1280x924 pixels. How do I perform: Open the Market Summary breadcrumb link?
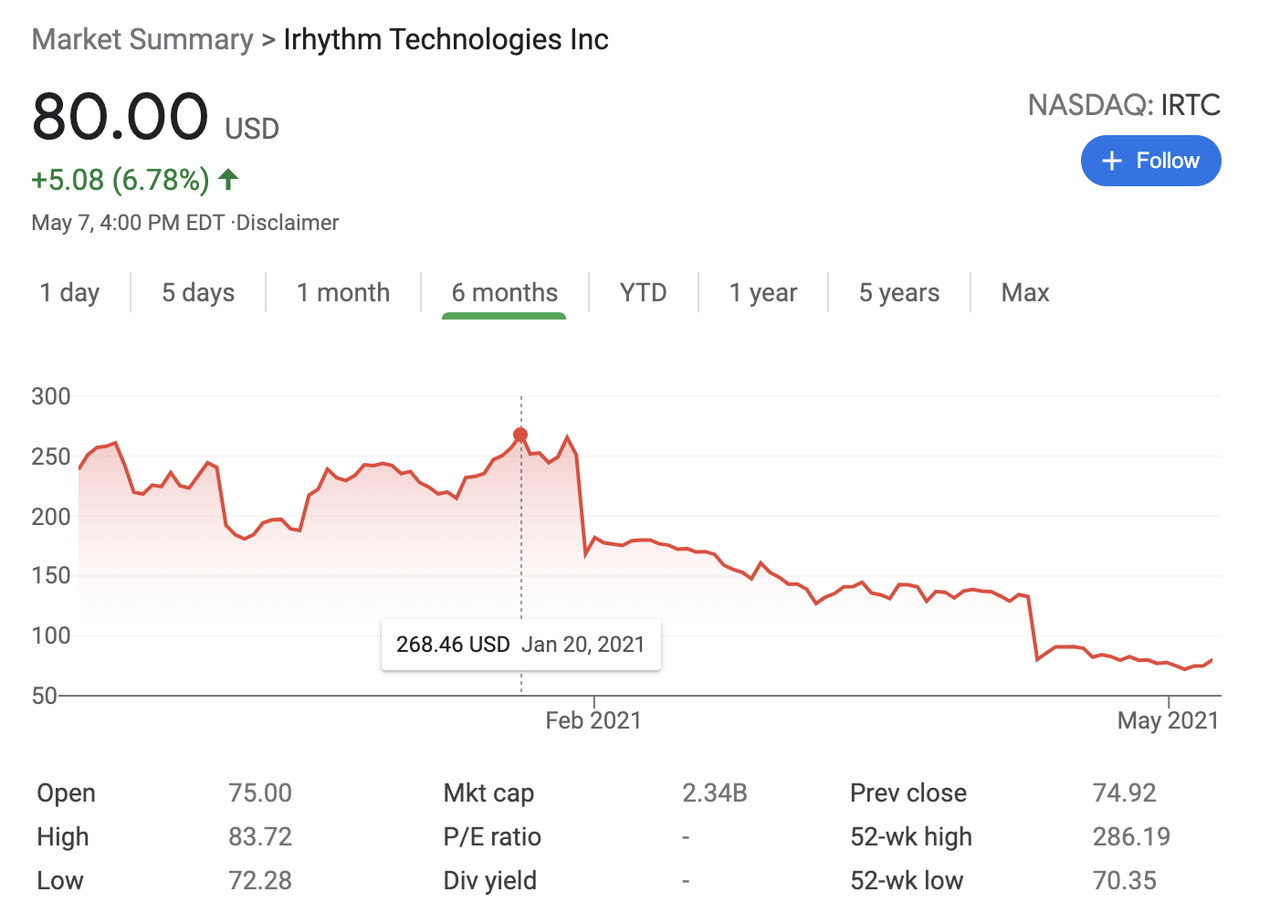point(142,40)
